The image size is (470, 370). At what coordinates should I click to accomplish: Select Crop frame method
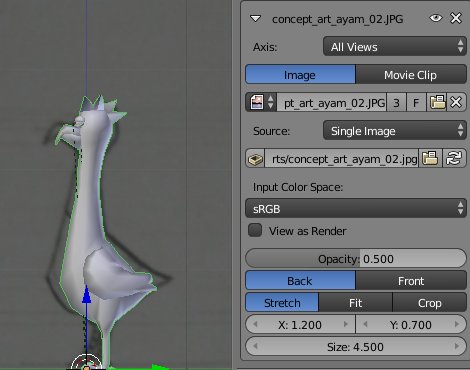(430, 302)
